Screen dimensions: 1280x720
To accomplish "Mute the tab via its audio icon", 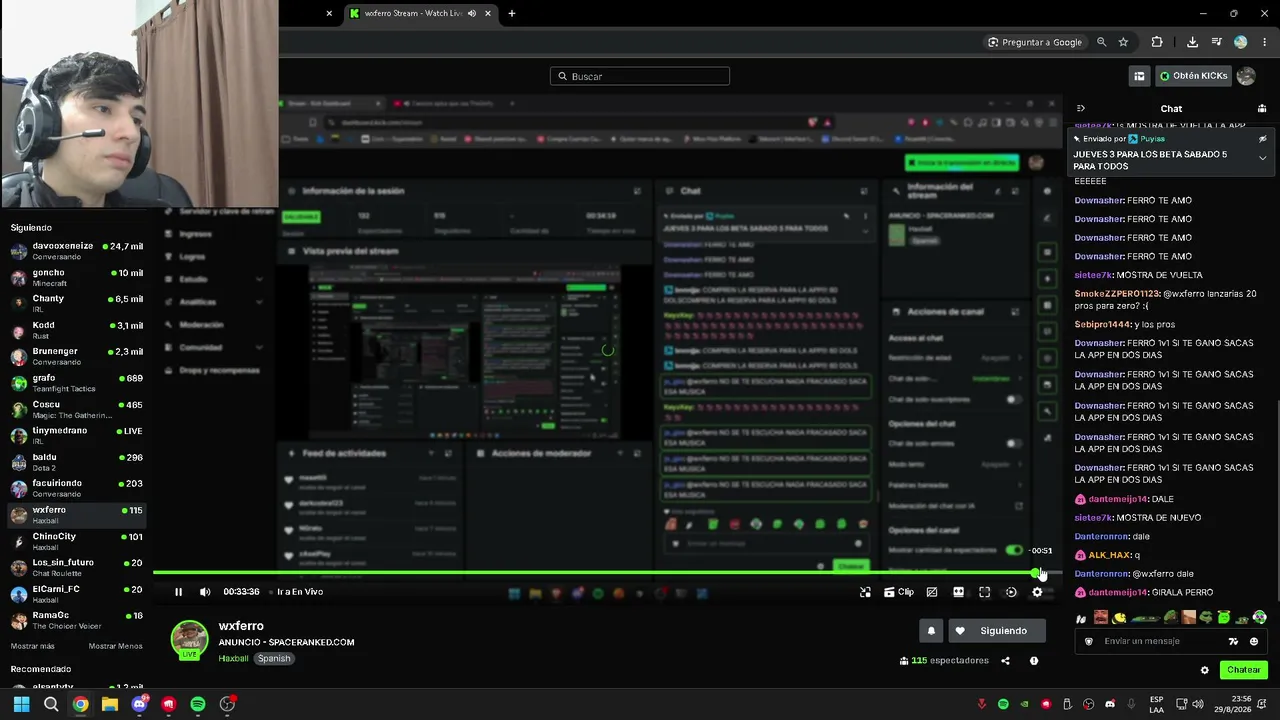I will (472, 14).
